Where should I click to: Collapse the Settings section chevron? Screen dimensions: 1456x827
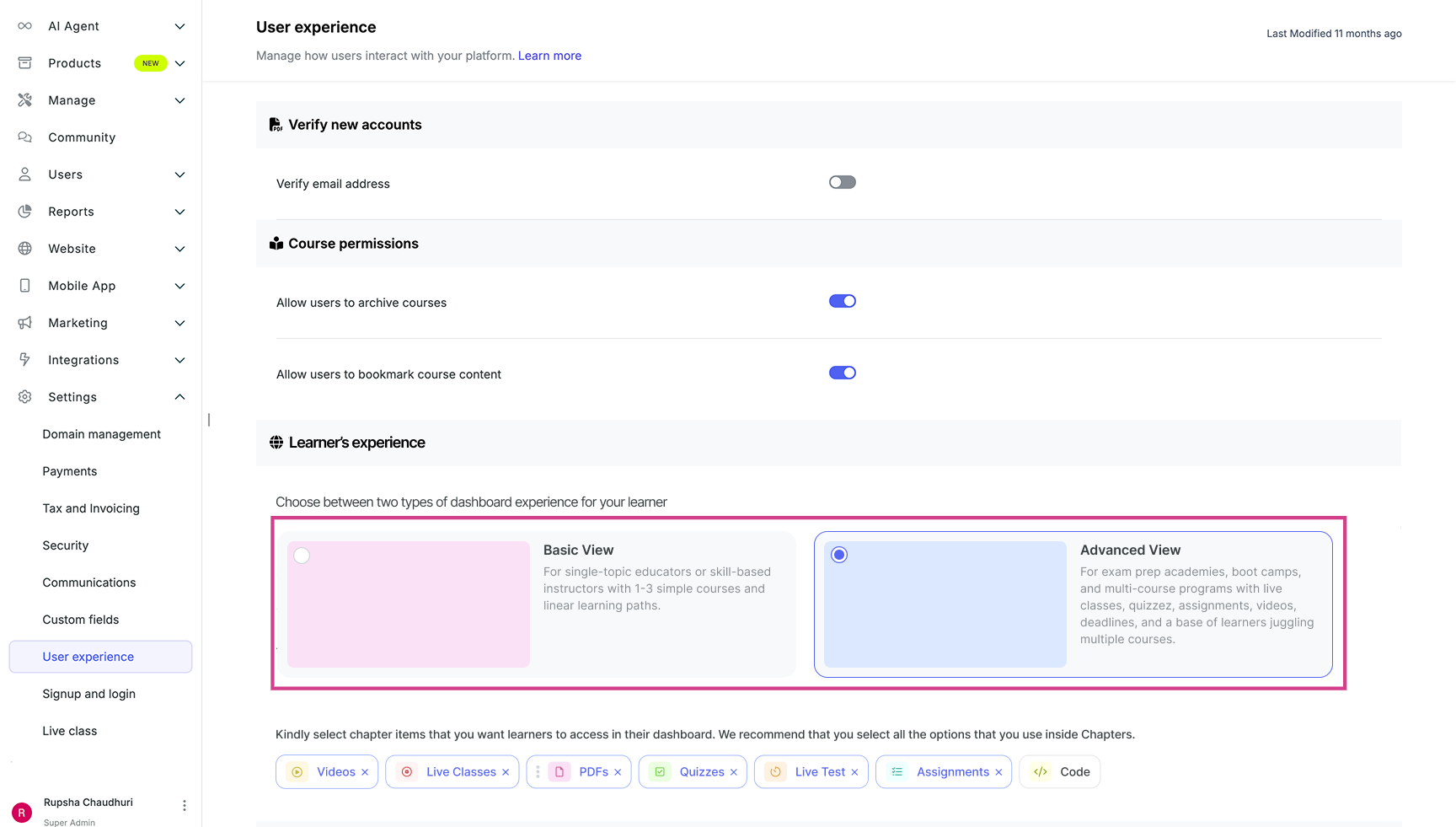click(x=179, y=397)
